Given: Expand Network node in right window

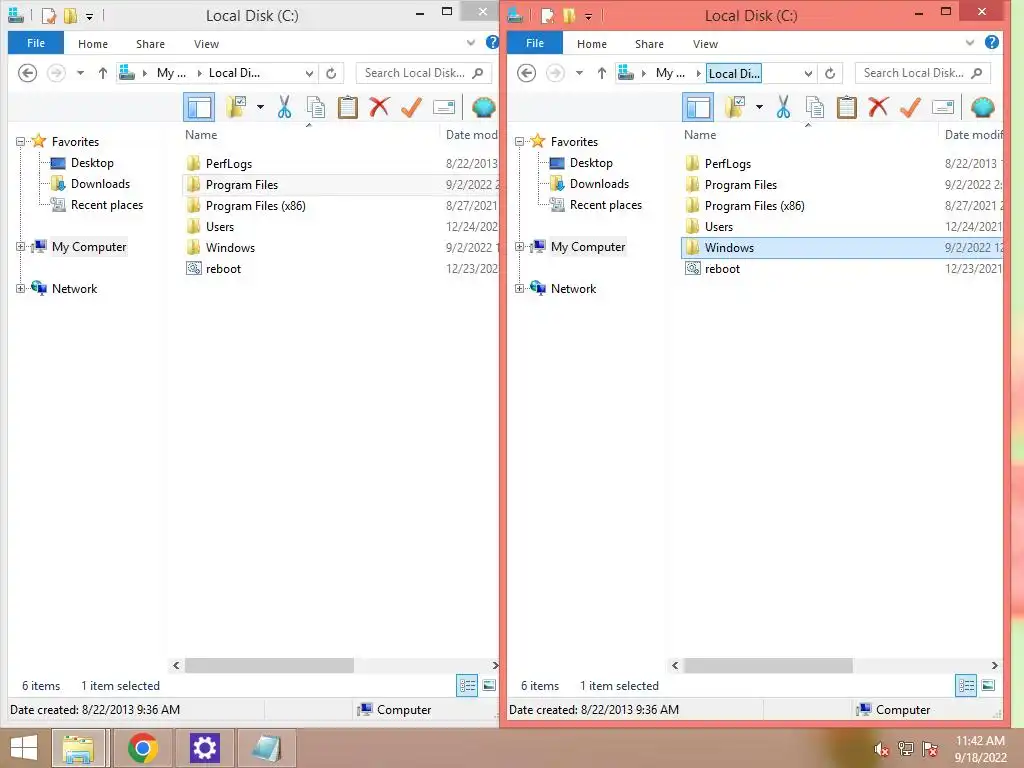Looking at the screenshot, I should point(519,289).
